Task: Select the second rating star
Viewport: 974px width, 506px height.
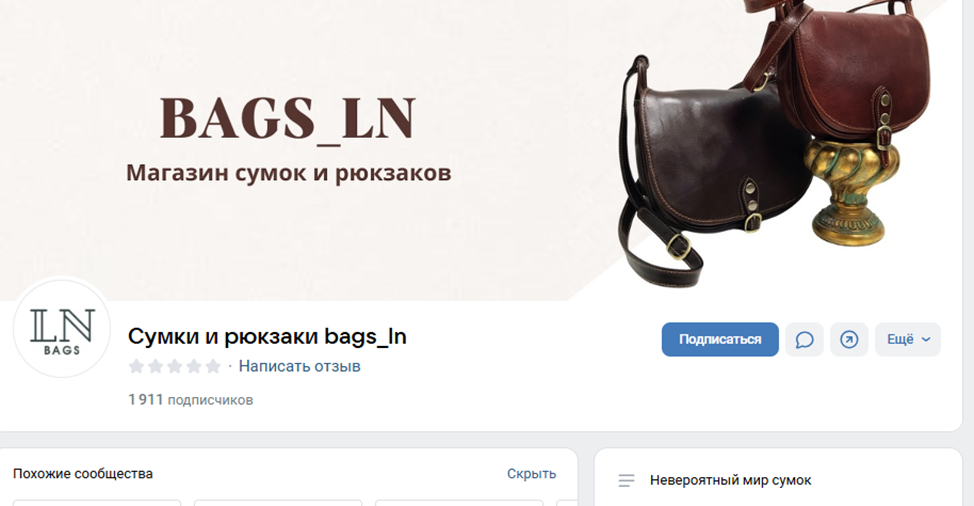Action: coord(155,366)
